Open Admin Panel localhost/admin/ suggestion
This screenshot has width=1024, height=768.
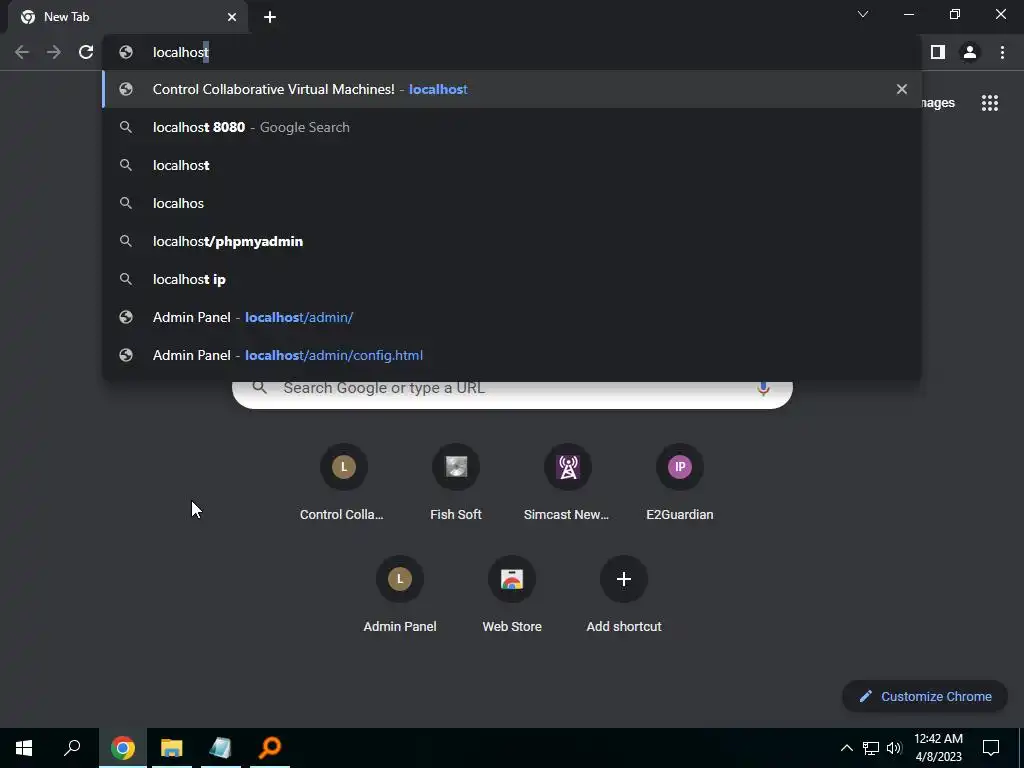click(x=512, y=317)
